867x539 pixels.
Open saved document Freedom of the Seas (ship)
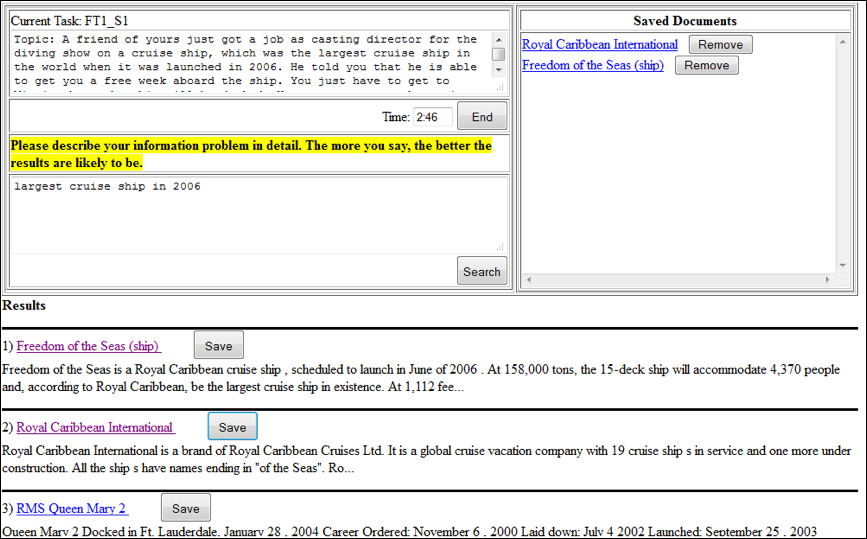[593, 65]
